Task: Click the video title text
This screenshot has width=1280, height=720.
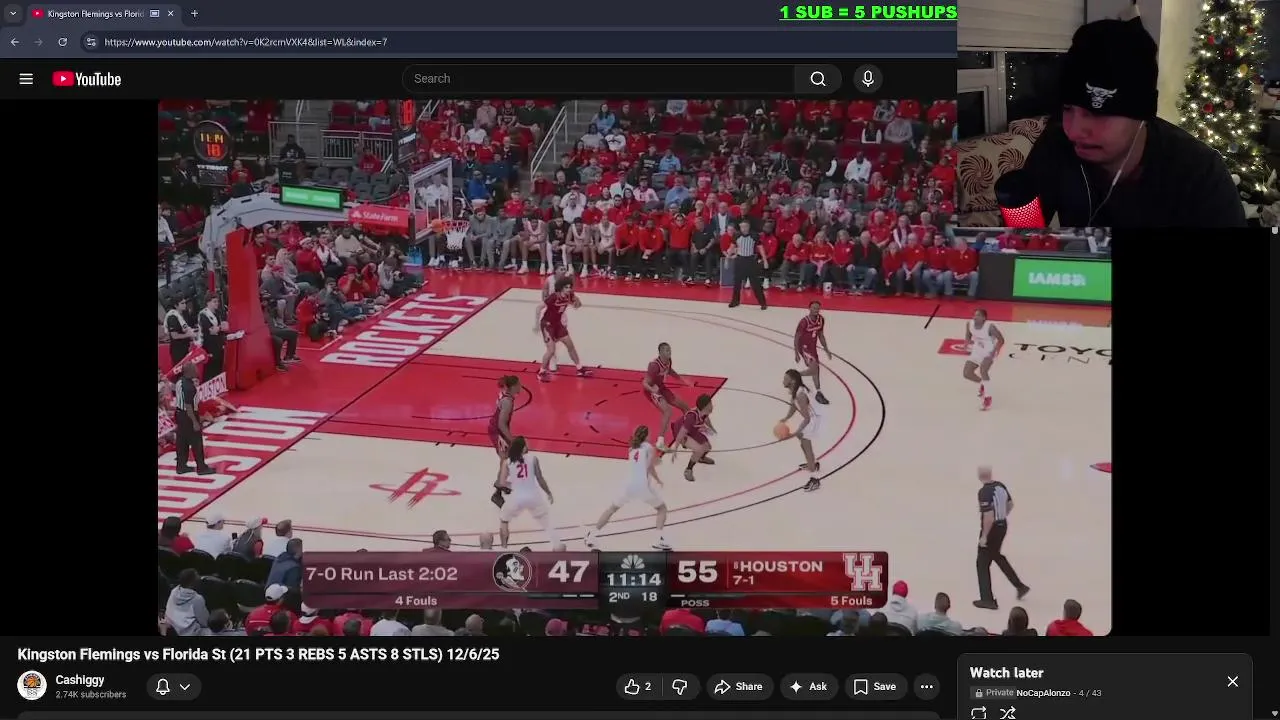Action: click(258, 654)
